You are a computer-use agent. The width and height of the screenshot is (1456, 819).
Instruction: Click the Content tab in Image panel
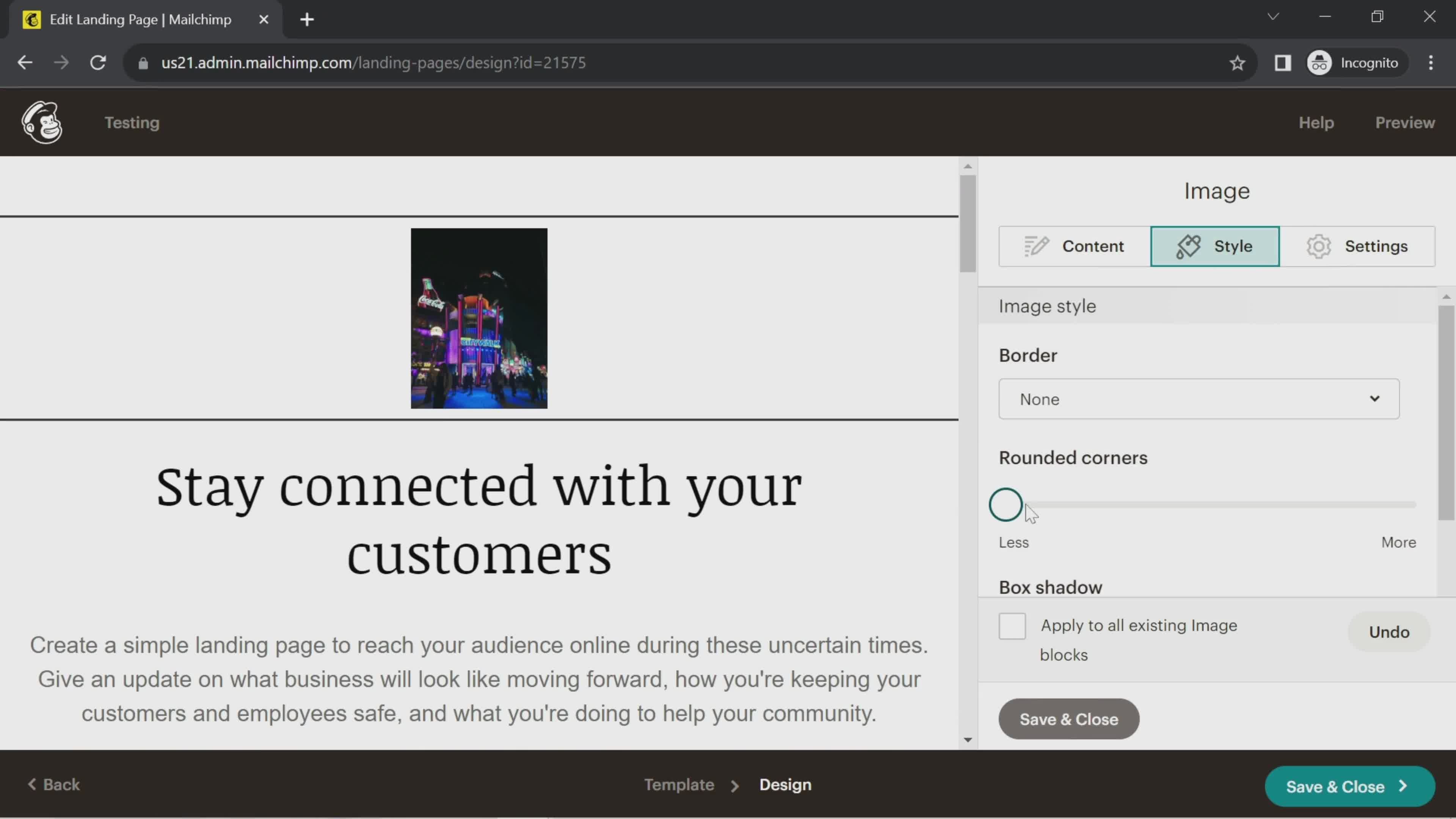(x=1075, y=246)
